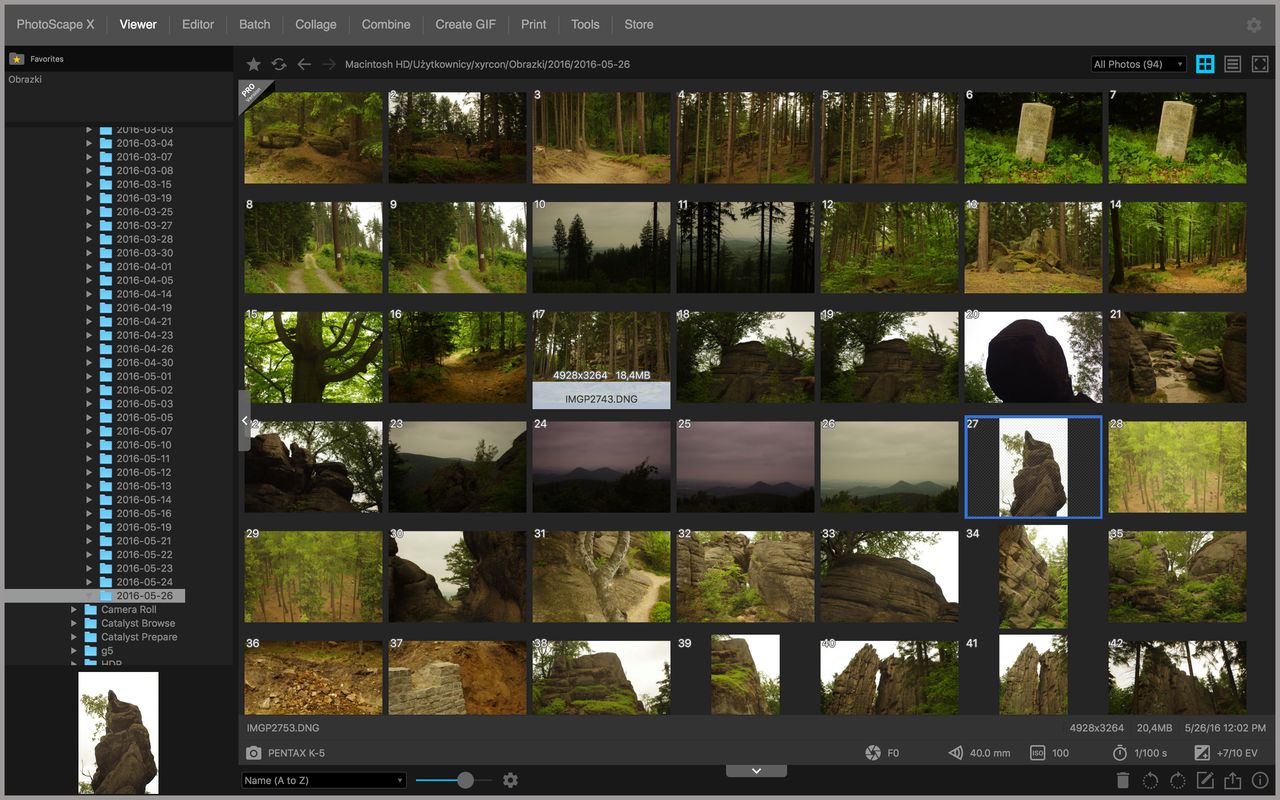Click the aperture icon beside F0
Viewport: 1280px width, 800px height.
(x=872, y=753)
